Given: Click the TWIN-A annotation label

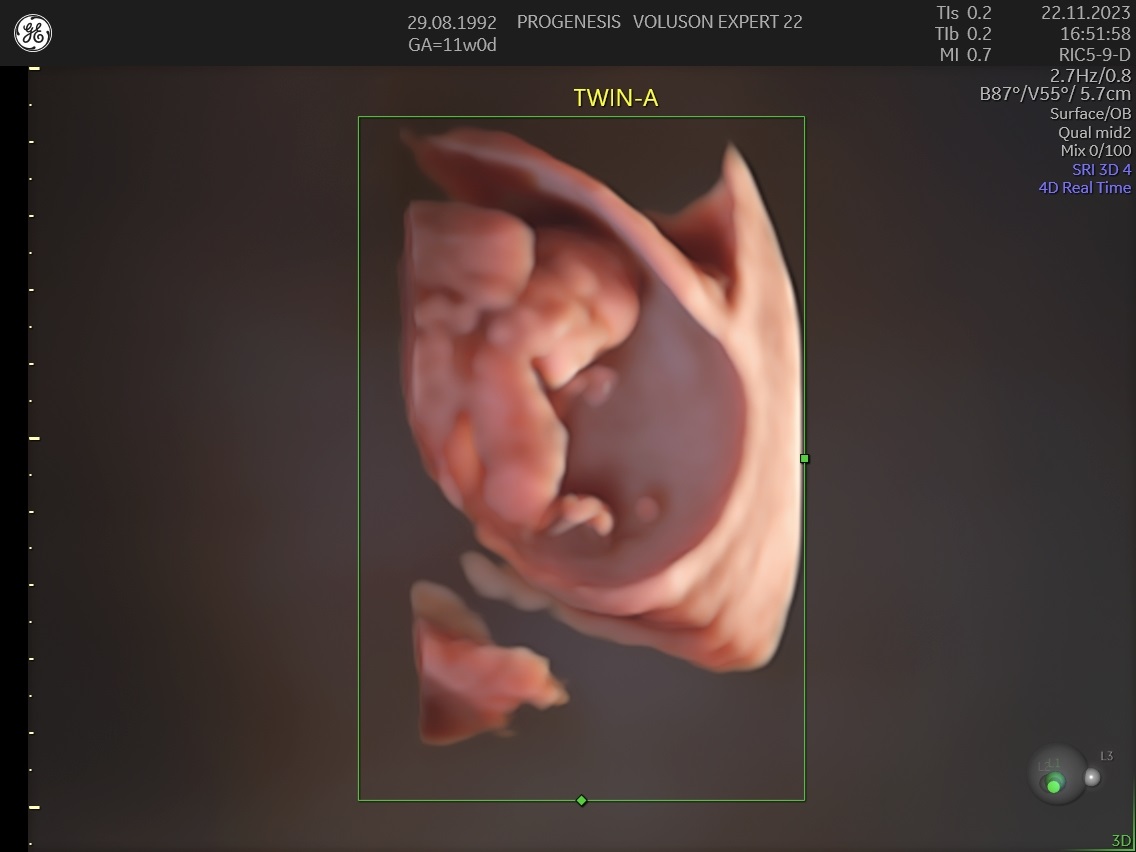Looking at the screenshot, I should [x=615, y=97].
